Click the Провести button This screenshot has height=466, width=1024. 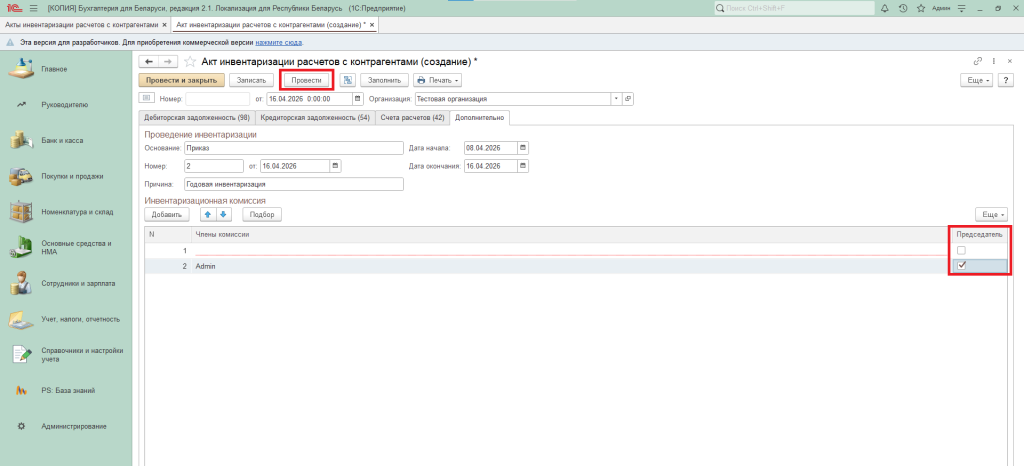pos(306,80)
